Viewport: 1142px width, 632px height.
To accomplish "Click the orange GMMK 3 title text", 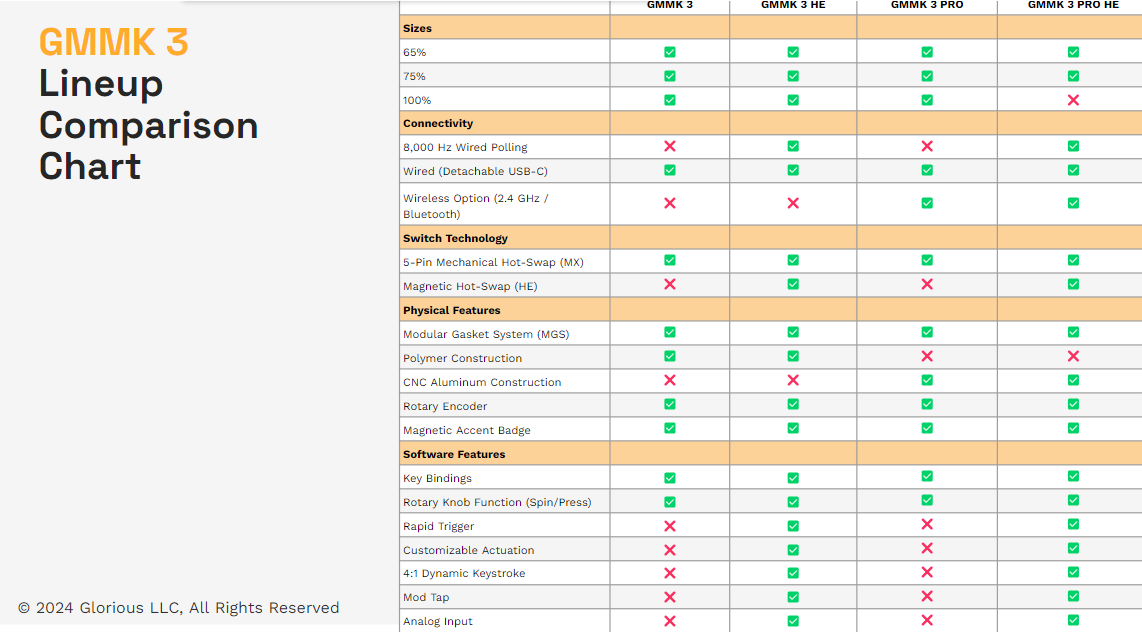I will (x=113, y=42).
